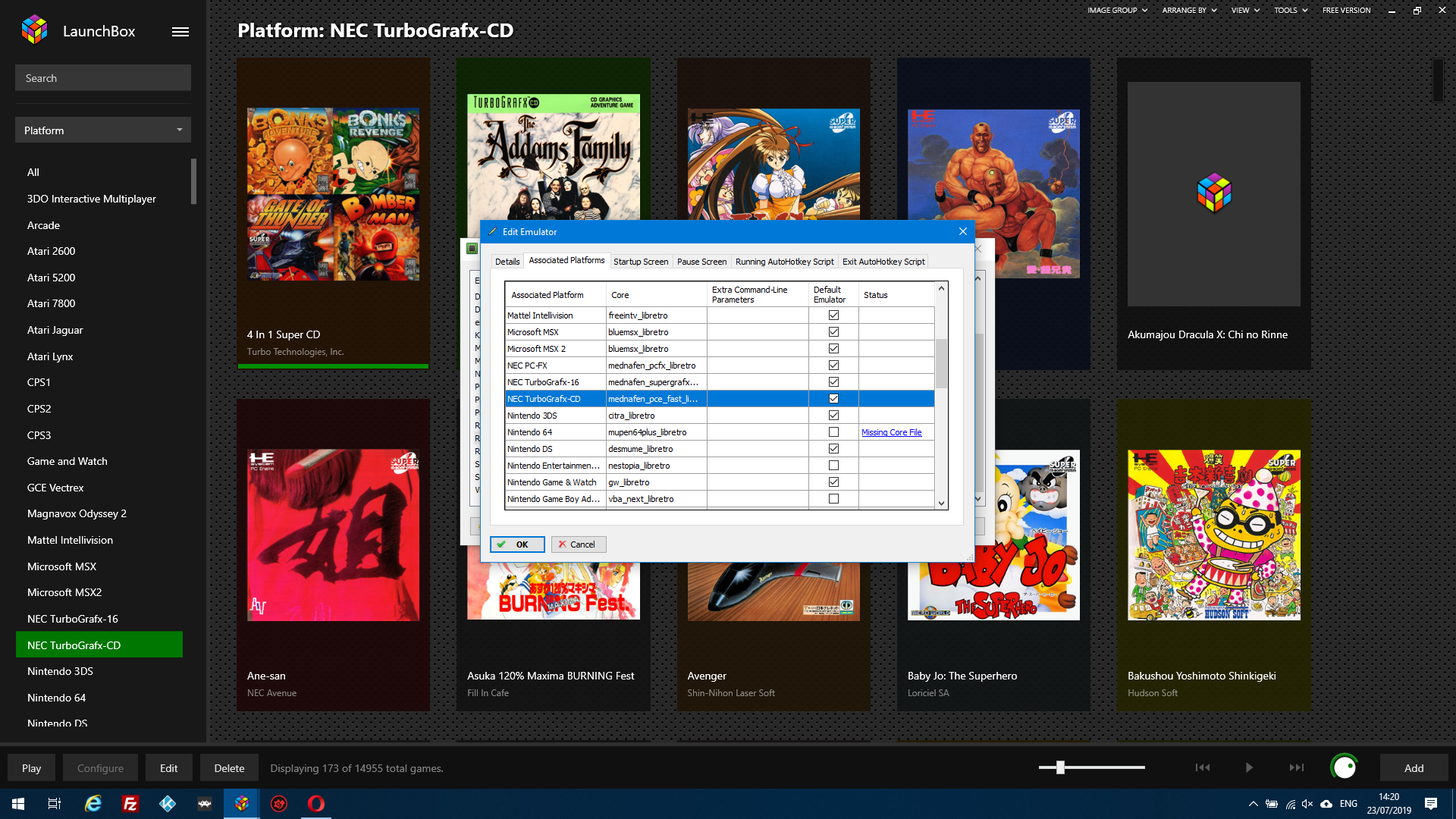Click the Edit button in bottom bar
Viewport: 1456px width, 819px height.
[x=168, y=768]
